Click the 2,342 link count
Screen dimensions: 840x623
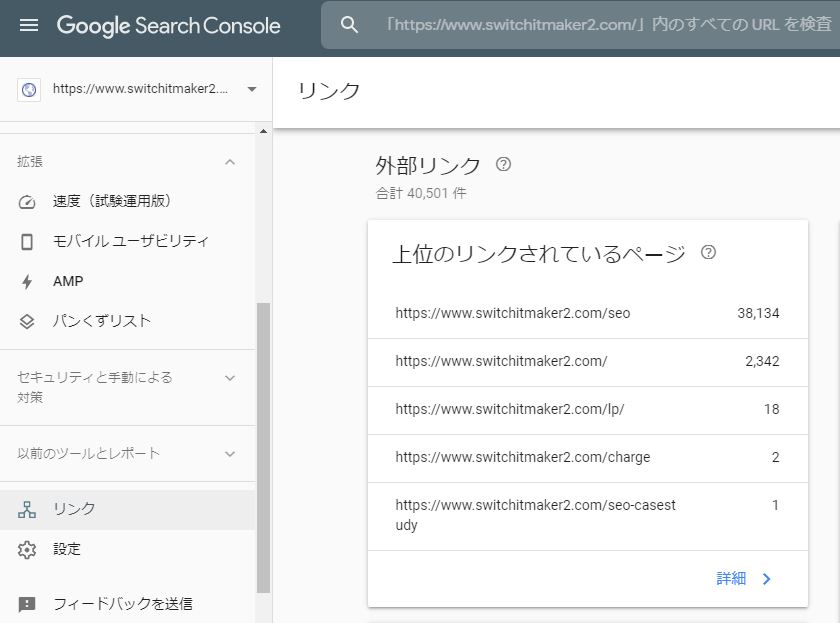tap(762, 362)
